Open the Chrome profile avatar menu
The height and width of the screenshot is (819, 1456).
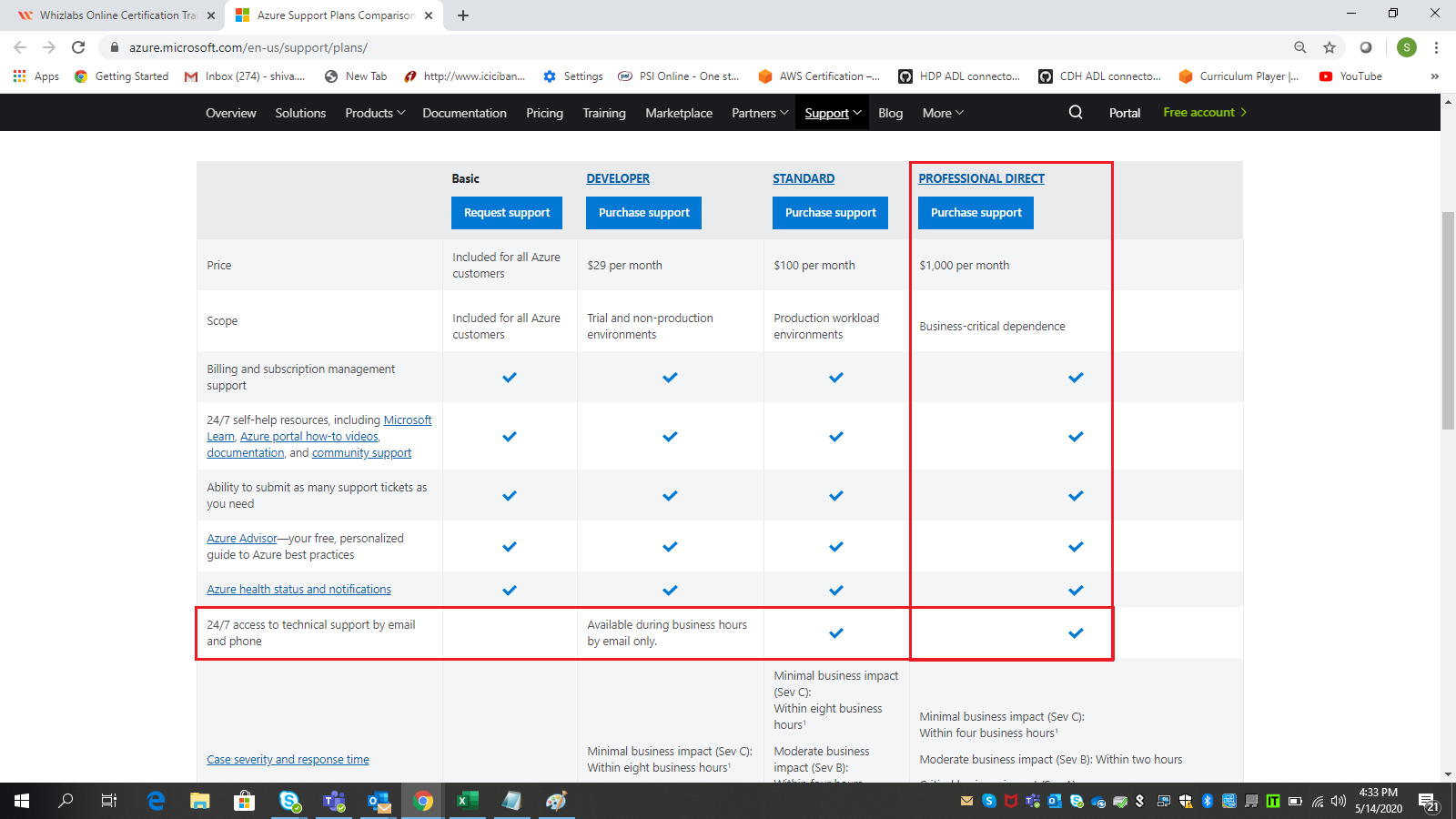[1407, 47]
